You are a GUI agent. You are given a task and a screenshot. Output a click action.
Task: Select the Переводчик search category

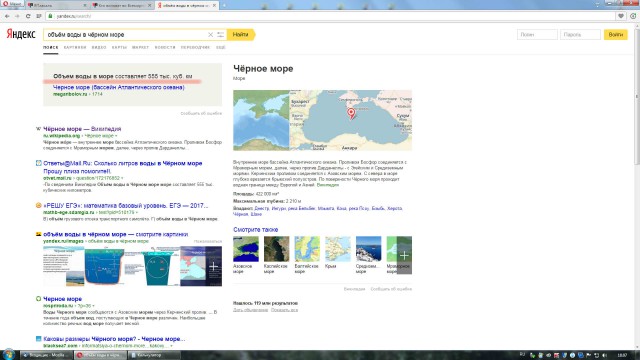coord(195,47)
